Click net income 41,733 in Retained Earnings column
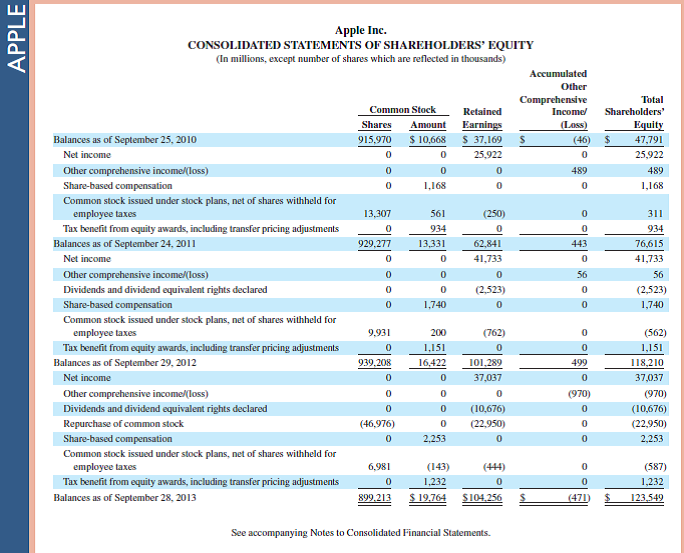Viewport: 684px width, 553px height. (x=488, y=259)
